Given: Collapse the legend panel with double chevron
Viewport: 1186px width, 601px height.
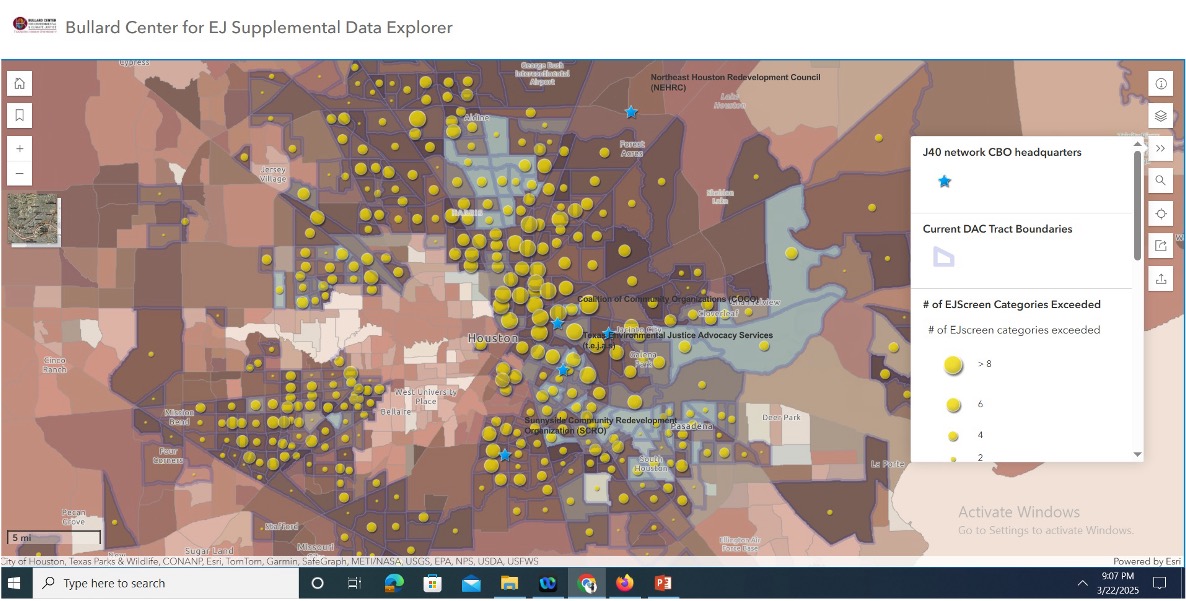Looking at the screenshot, I should point(1161,148).
